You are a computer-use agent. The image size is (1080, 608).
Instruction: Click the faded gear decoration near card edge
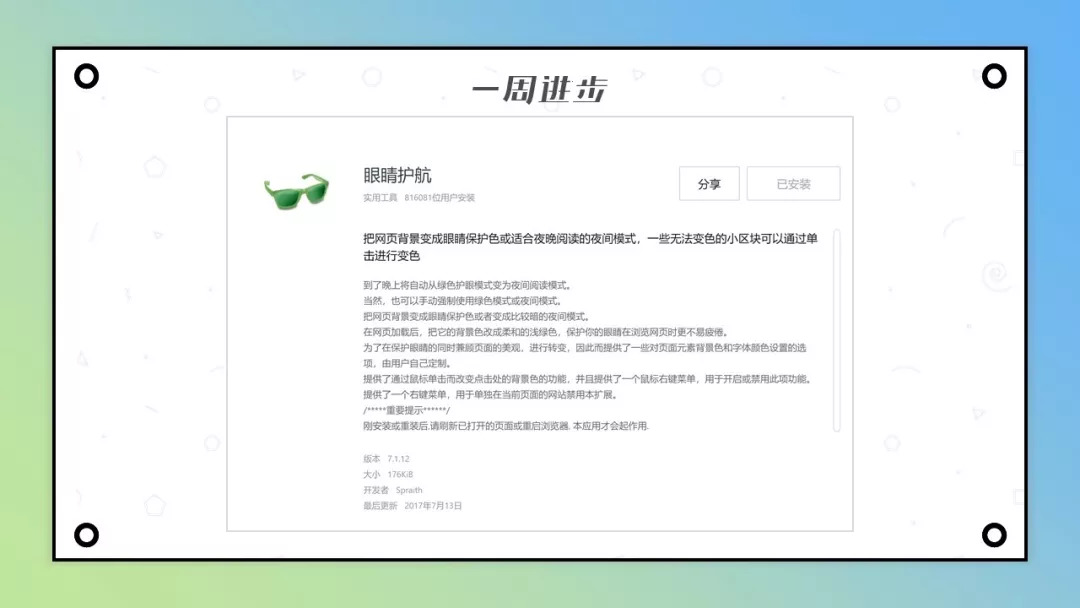(997, 278)
